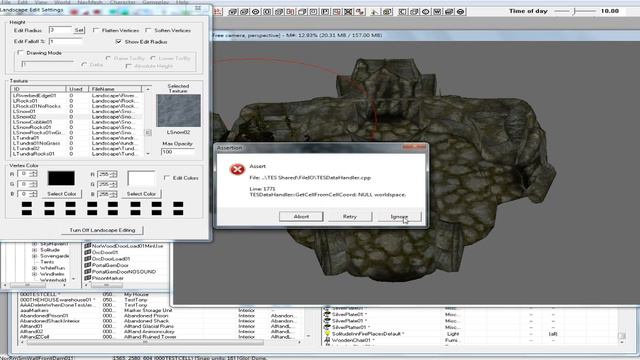This screenshot has height=360, width=640.
Task: Click the Time of day value 10.00
Action: 609,11
